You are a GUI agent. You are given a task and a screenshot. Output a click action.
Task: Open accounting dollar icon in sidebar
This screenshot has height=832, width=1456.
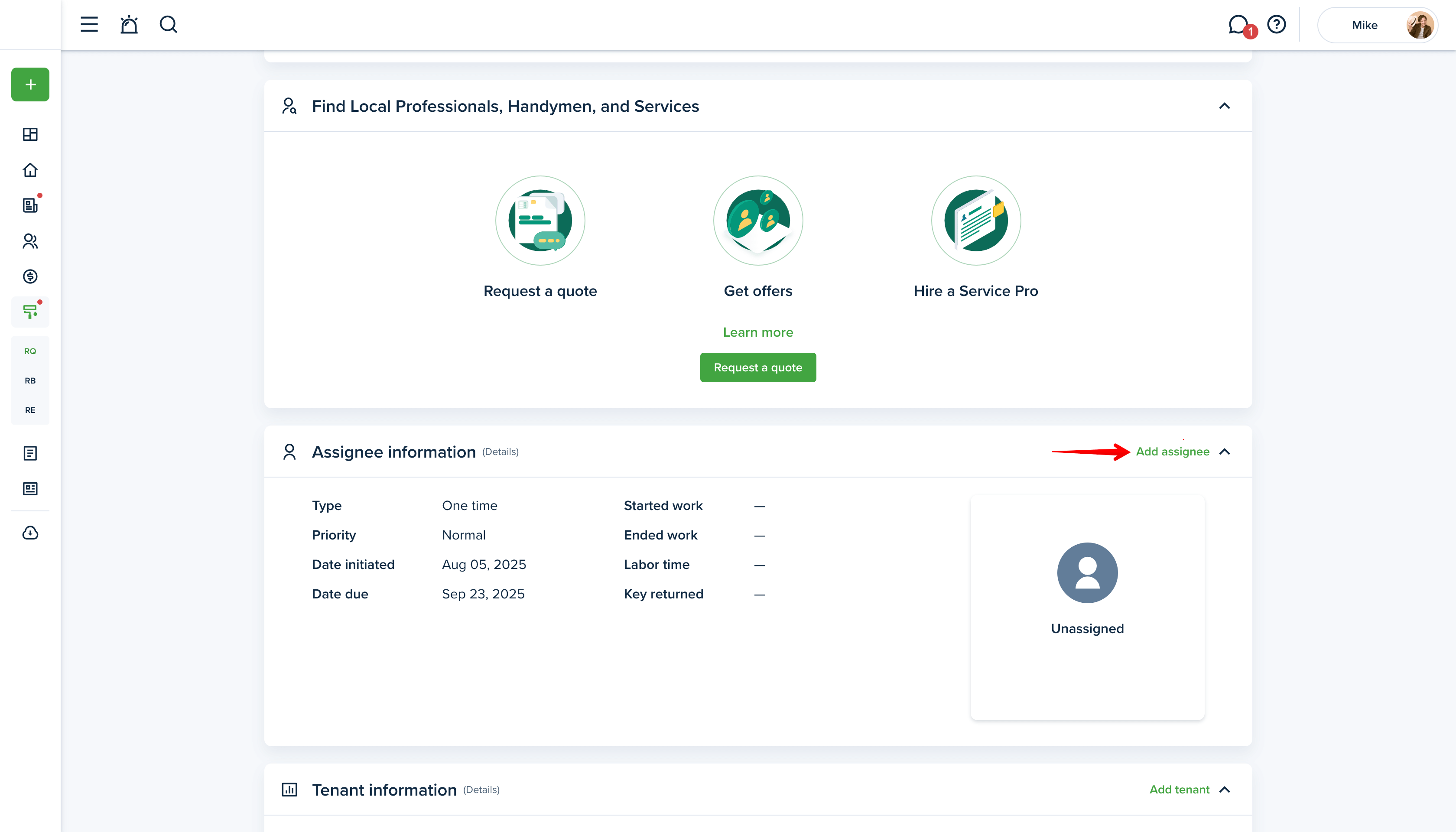click(30, 276)
